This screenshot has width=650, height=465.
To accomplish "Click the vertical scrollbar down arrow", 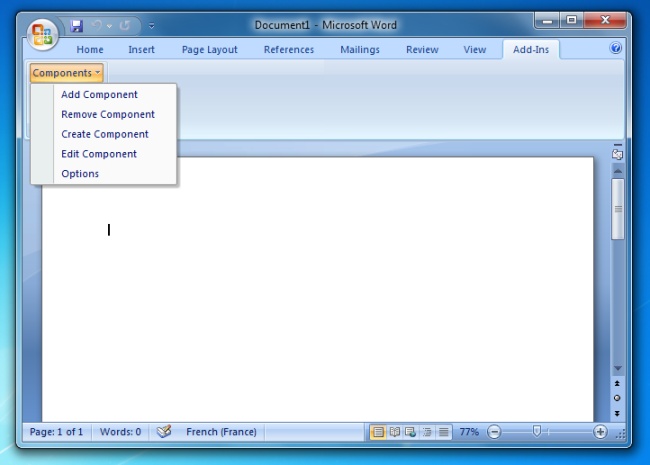I will (x=618, y=368).
